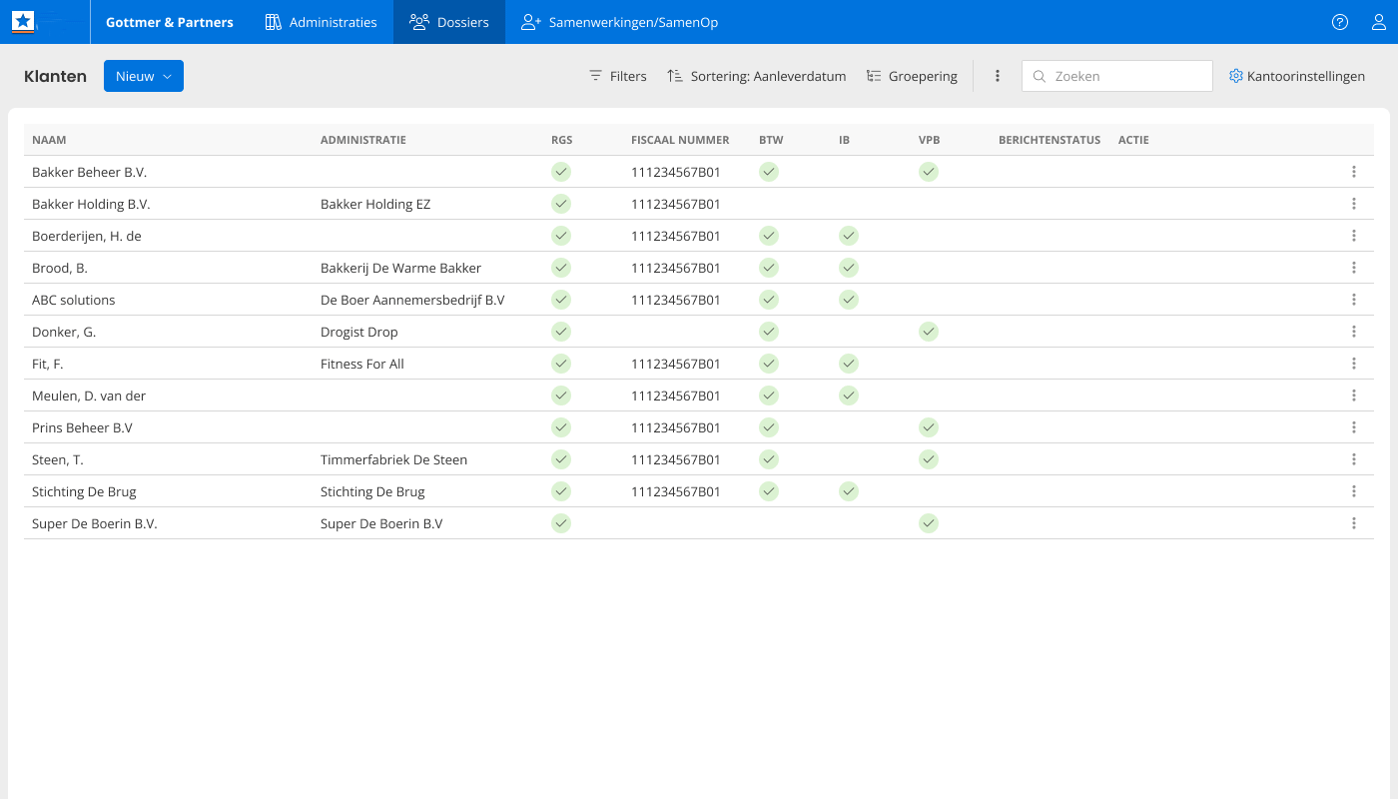Select the client Stichting De Brug
The image size is (1398, 799).
[x=82, y=491]
